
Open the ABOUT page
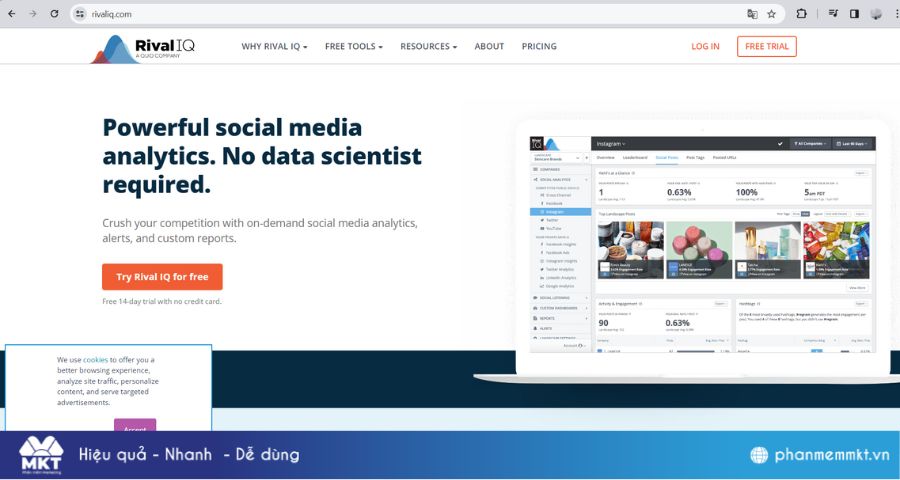489,47
